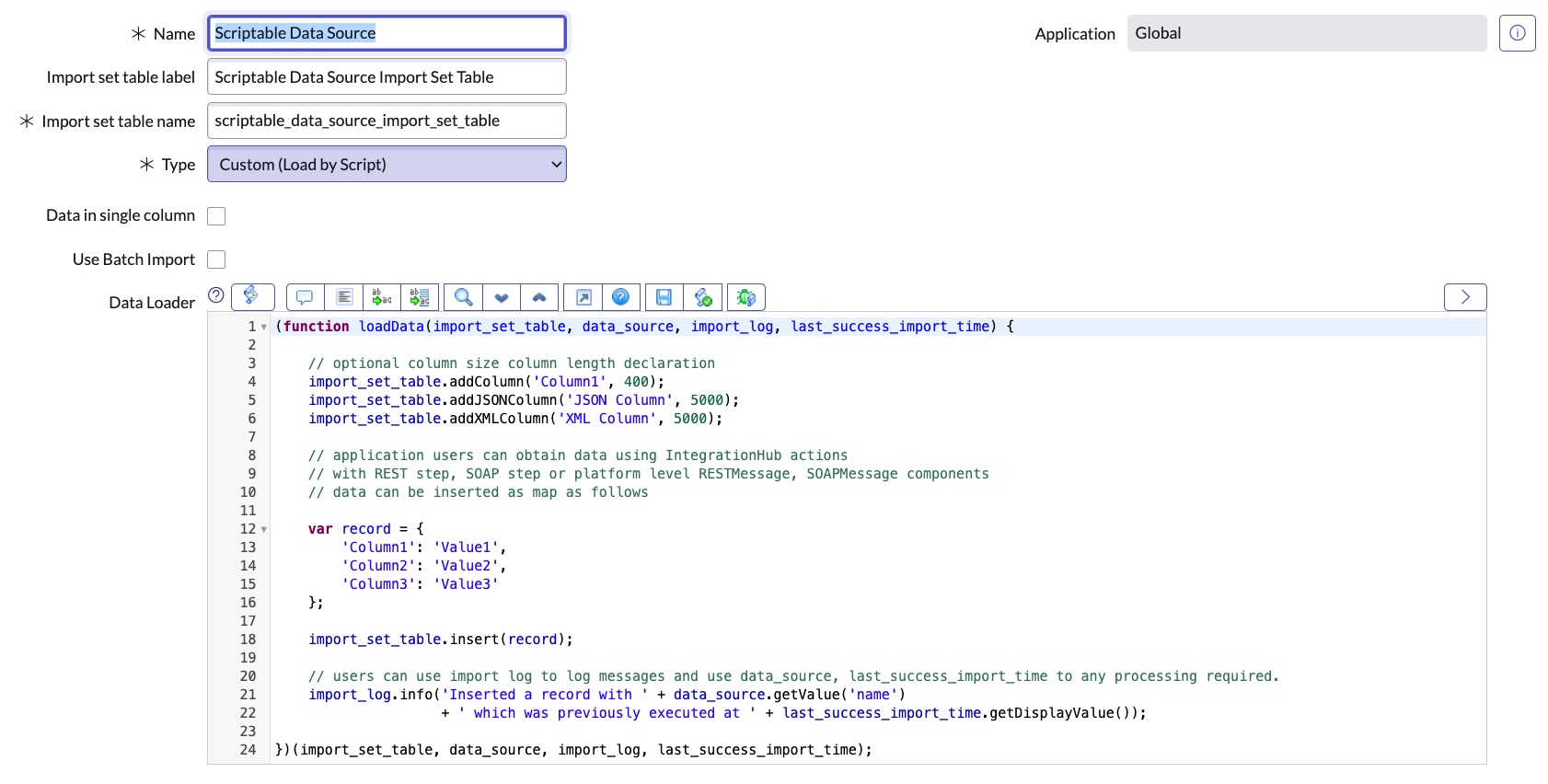Click the Application info icon button
This screenshot has height=784, width=1548.
click(x=1517, y=33)
